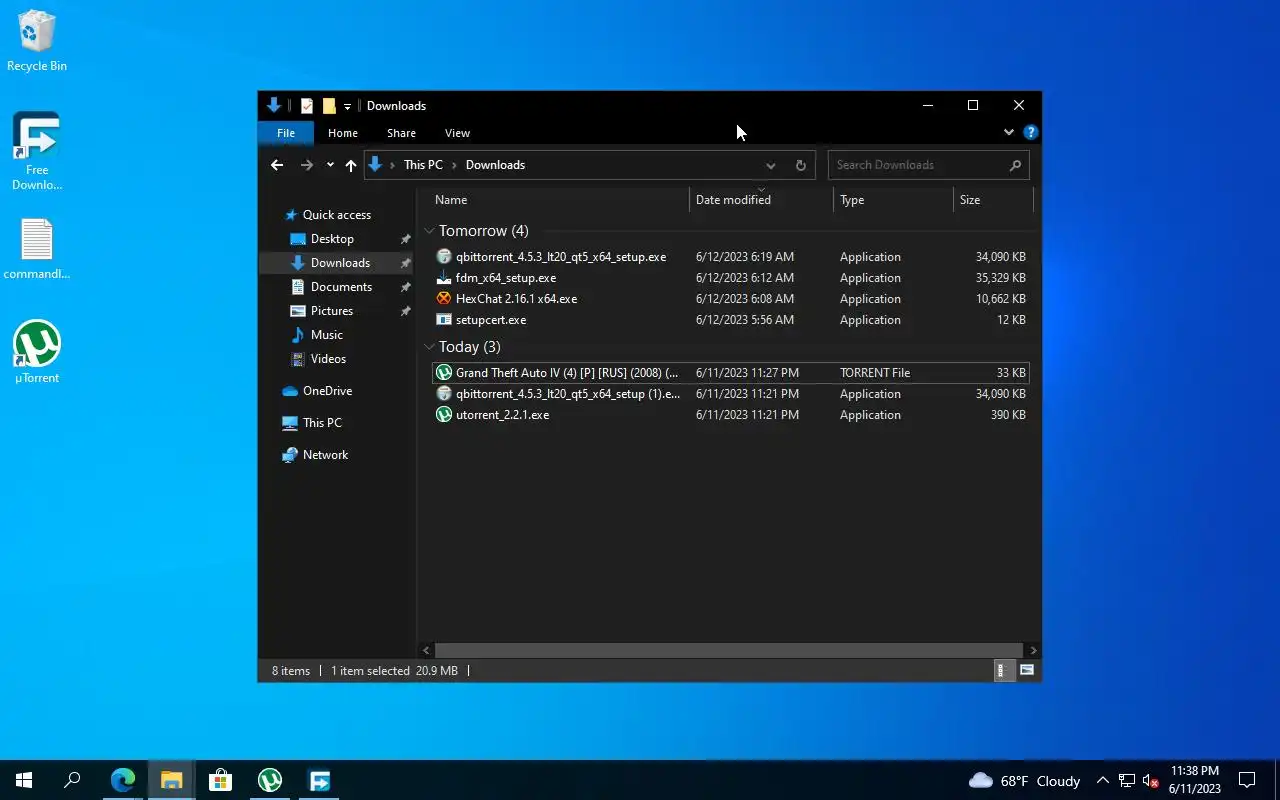The height and width of the screenshot is (800, 1280).
Task: Open the recent locations dropdown arrow
Action: [330, 165]
